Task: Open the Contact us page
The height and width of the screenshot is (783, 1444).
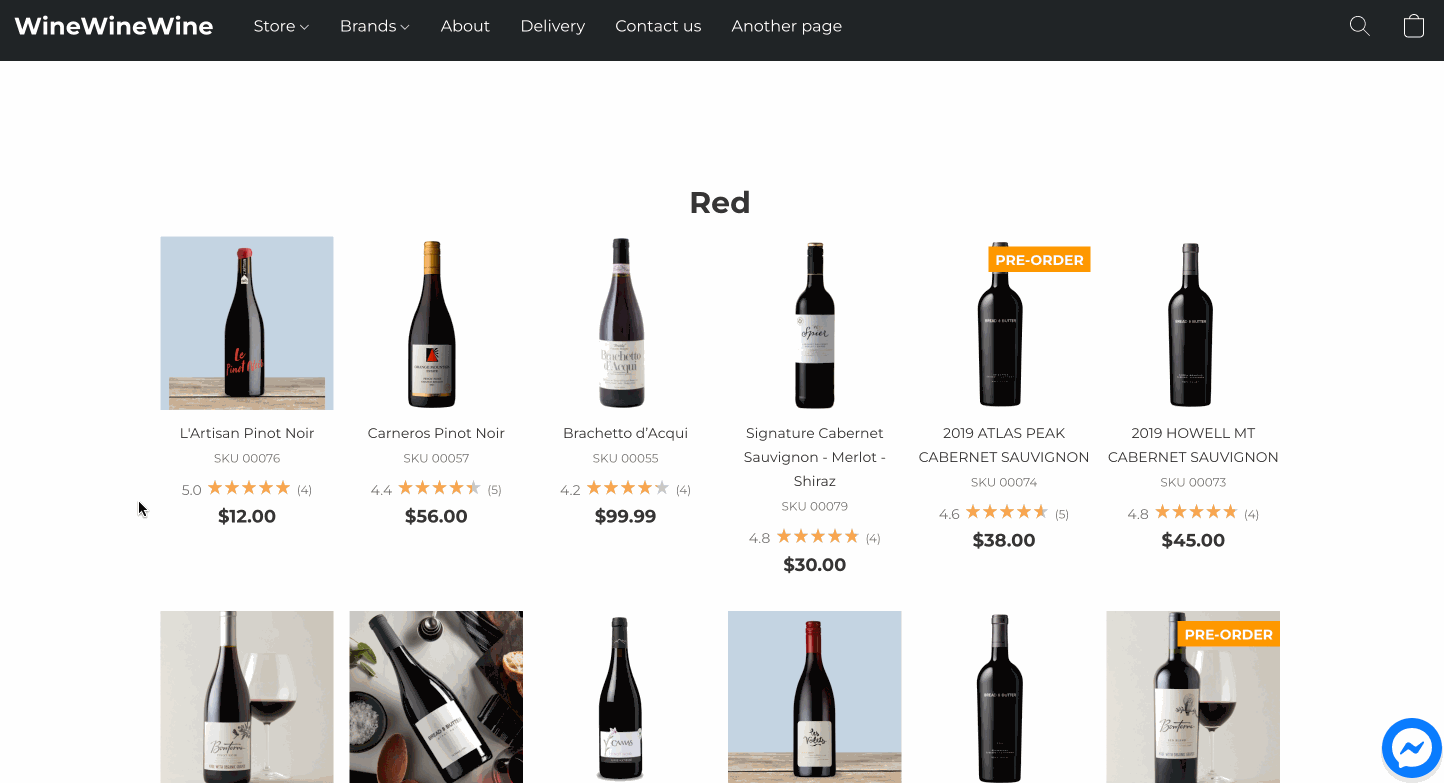Action: pos(658,26)
